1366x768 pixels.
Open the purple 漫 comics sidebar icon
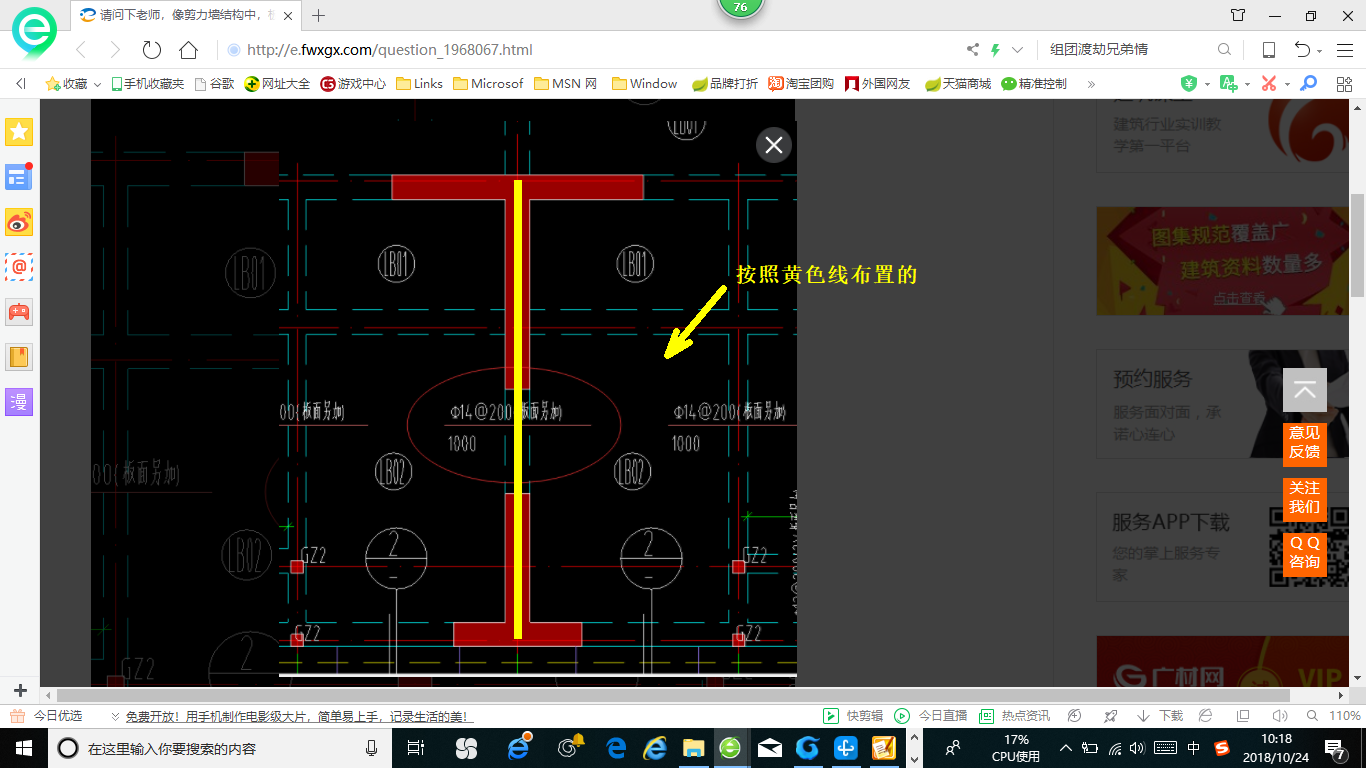pyautogui.click(x=19, y=402)
